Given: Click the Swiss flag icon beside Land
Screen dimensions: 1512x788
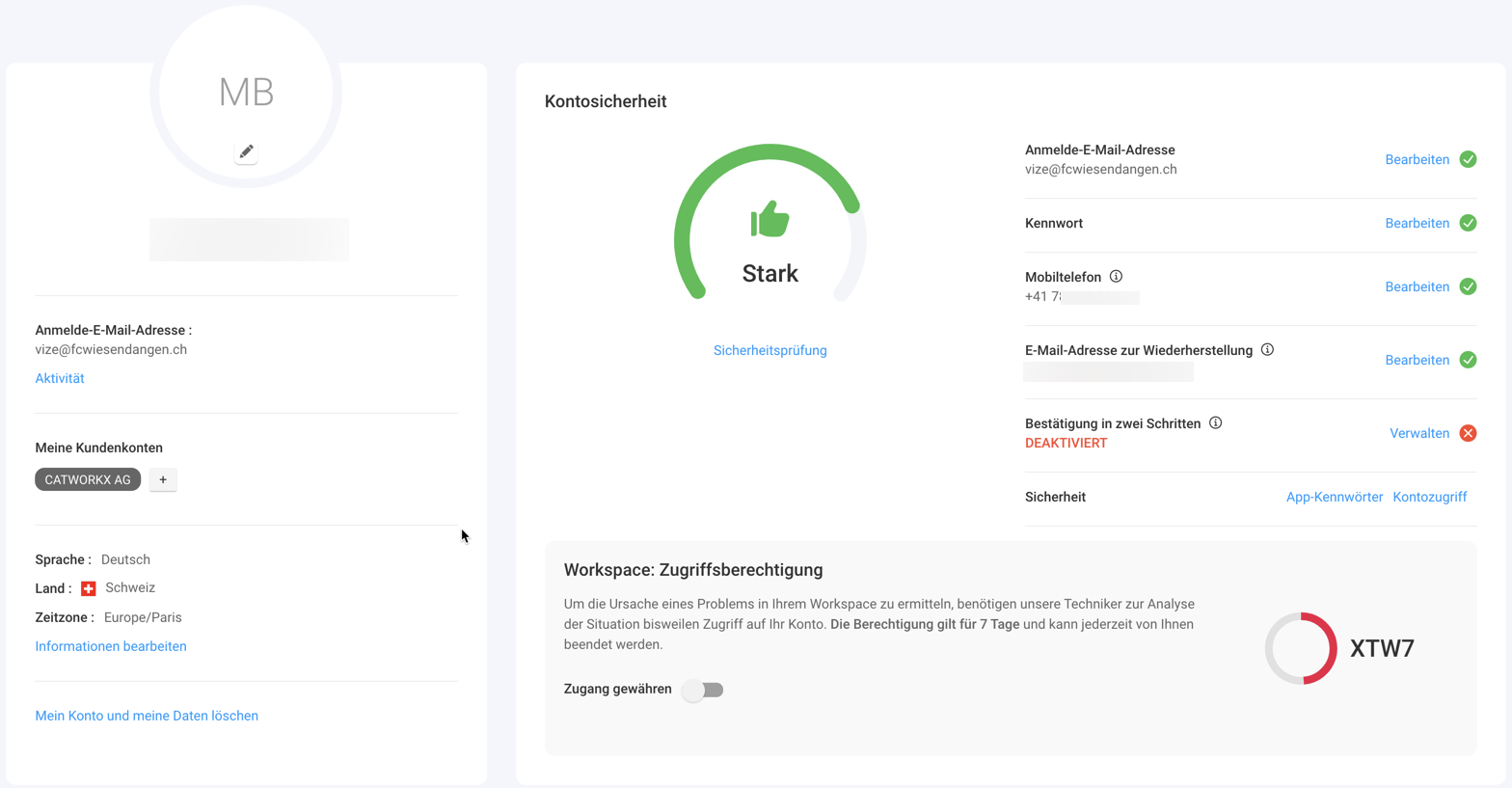Looking at the screenshot, I should coord(89,588).
